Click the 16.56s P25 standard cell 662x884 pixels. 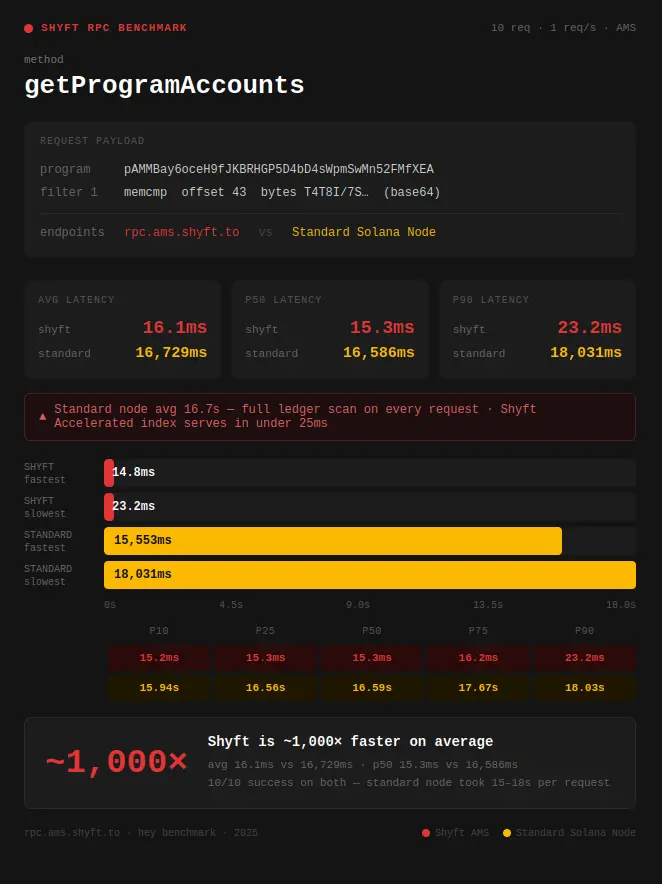[265, 687]
